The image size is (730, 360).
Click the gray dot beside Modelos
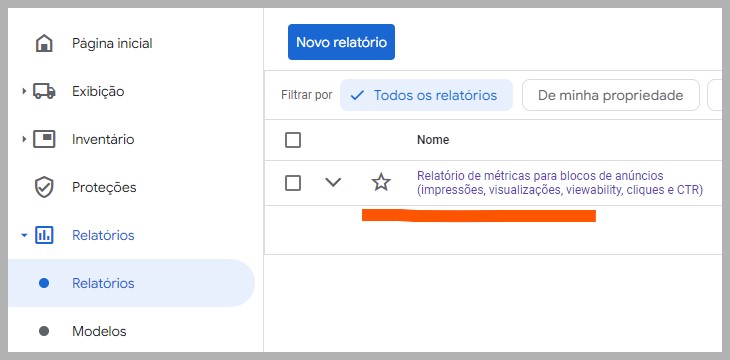[x=44, y=331]
